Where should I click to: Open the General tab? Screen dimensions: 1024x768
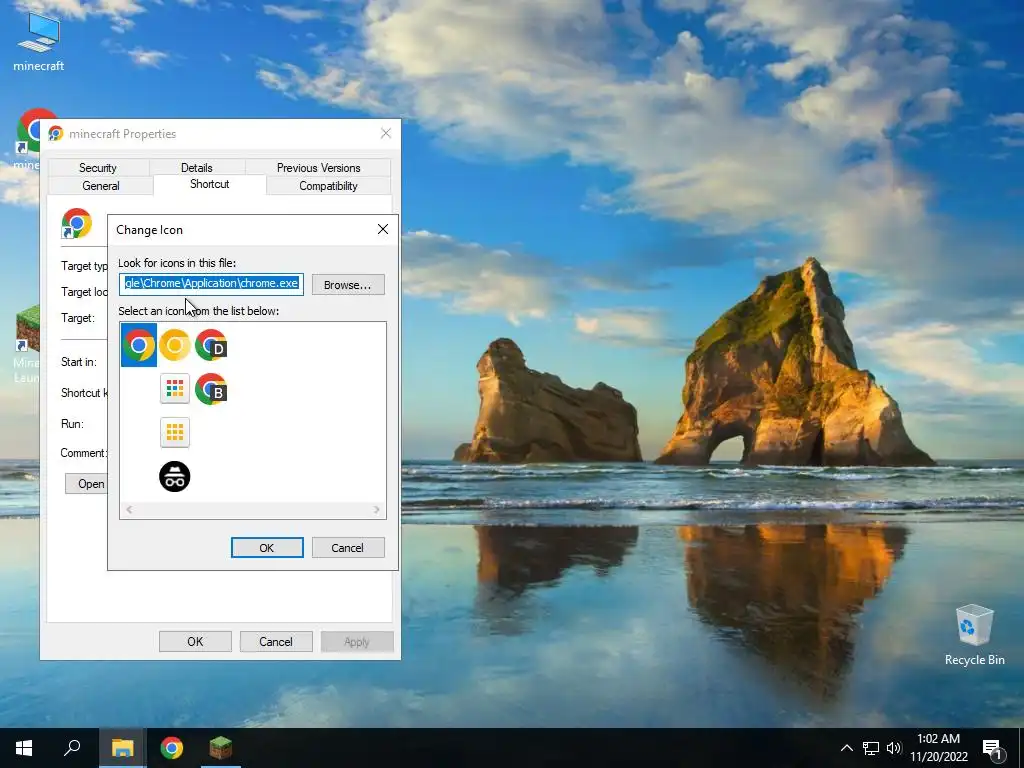pos(101,185)
